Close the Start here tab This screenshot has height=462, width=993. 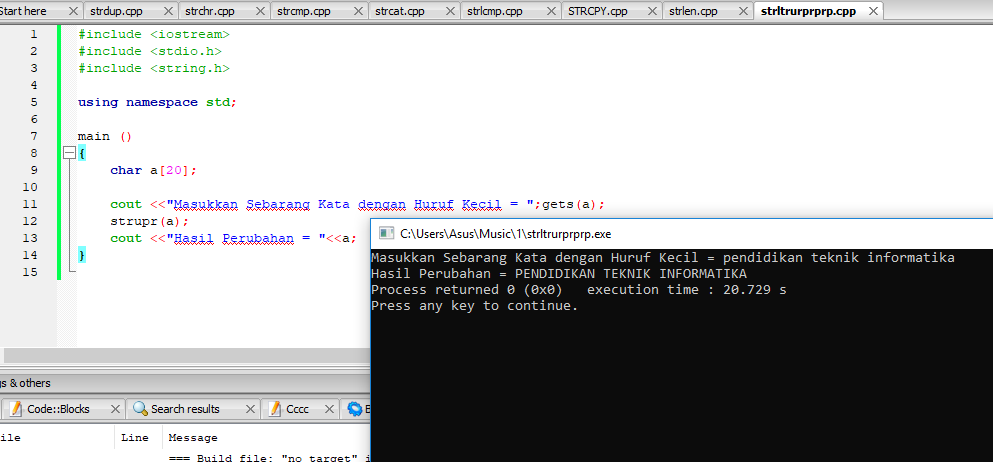click(x=73, y=11)
